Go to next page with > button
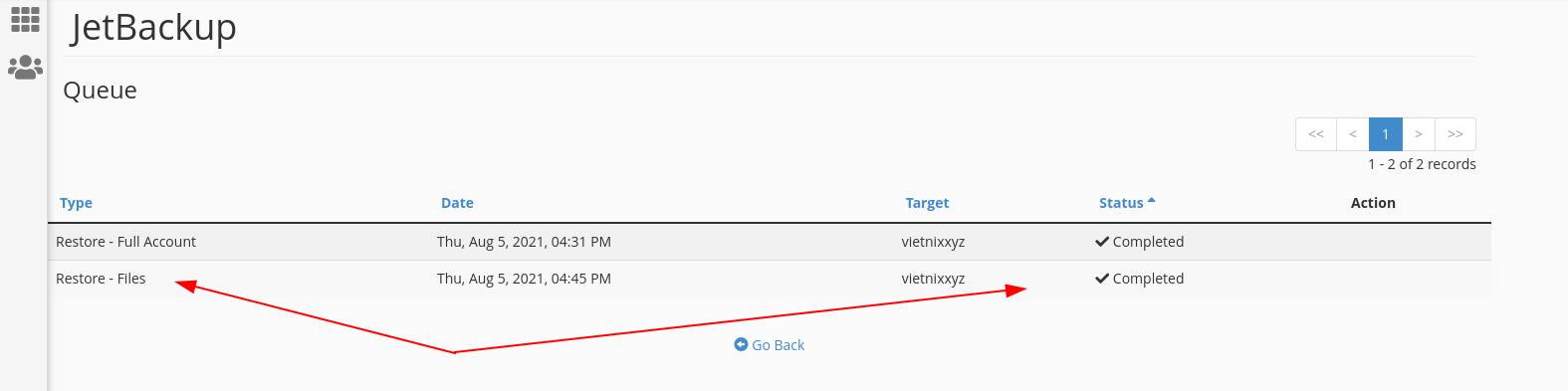 1418,134
